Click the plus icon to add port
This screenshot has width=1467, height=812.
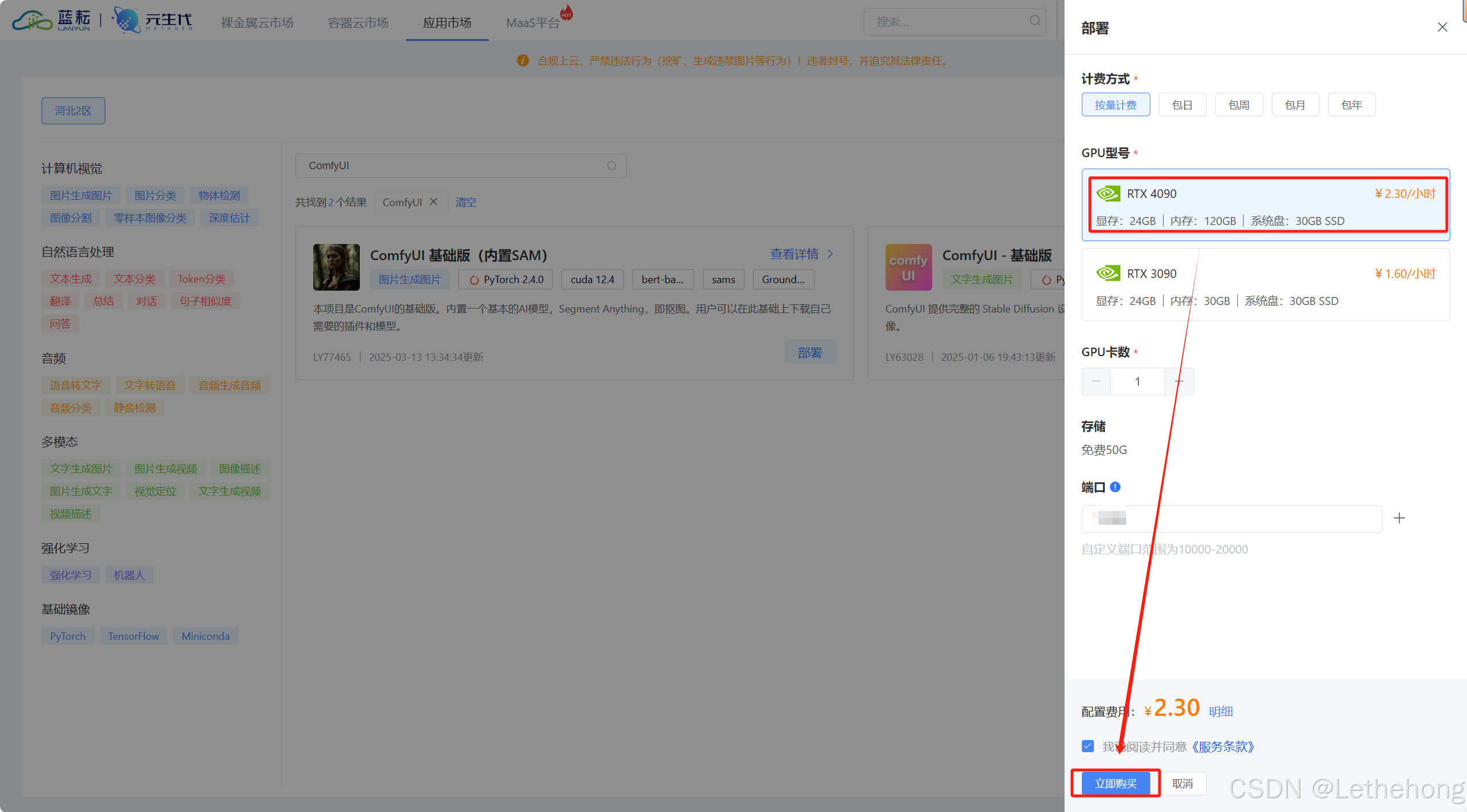(1399, 518)
